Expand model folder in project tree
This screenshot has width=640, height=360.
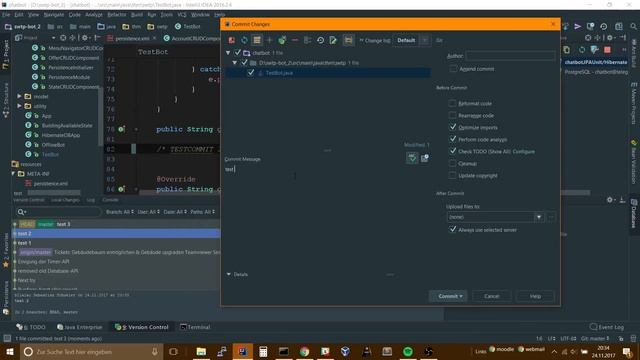tap(19, 96)
